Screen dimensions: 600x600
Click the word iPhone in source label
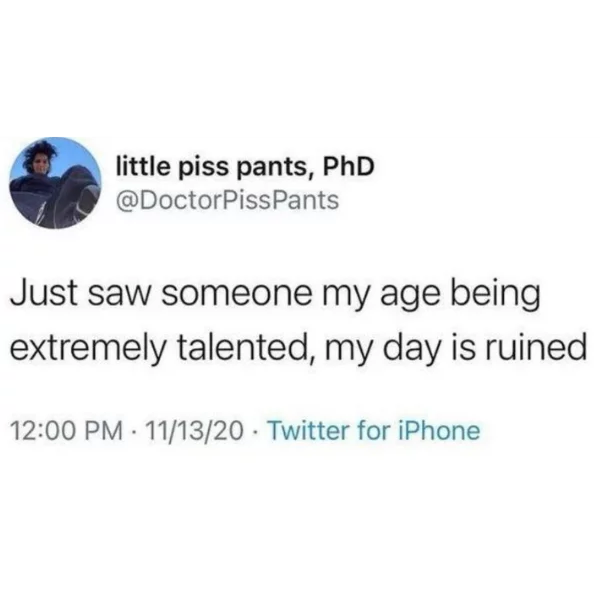point(439,430)
